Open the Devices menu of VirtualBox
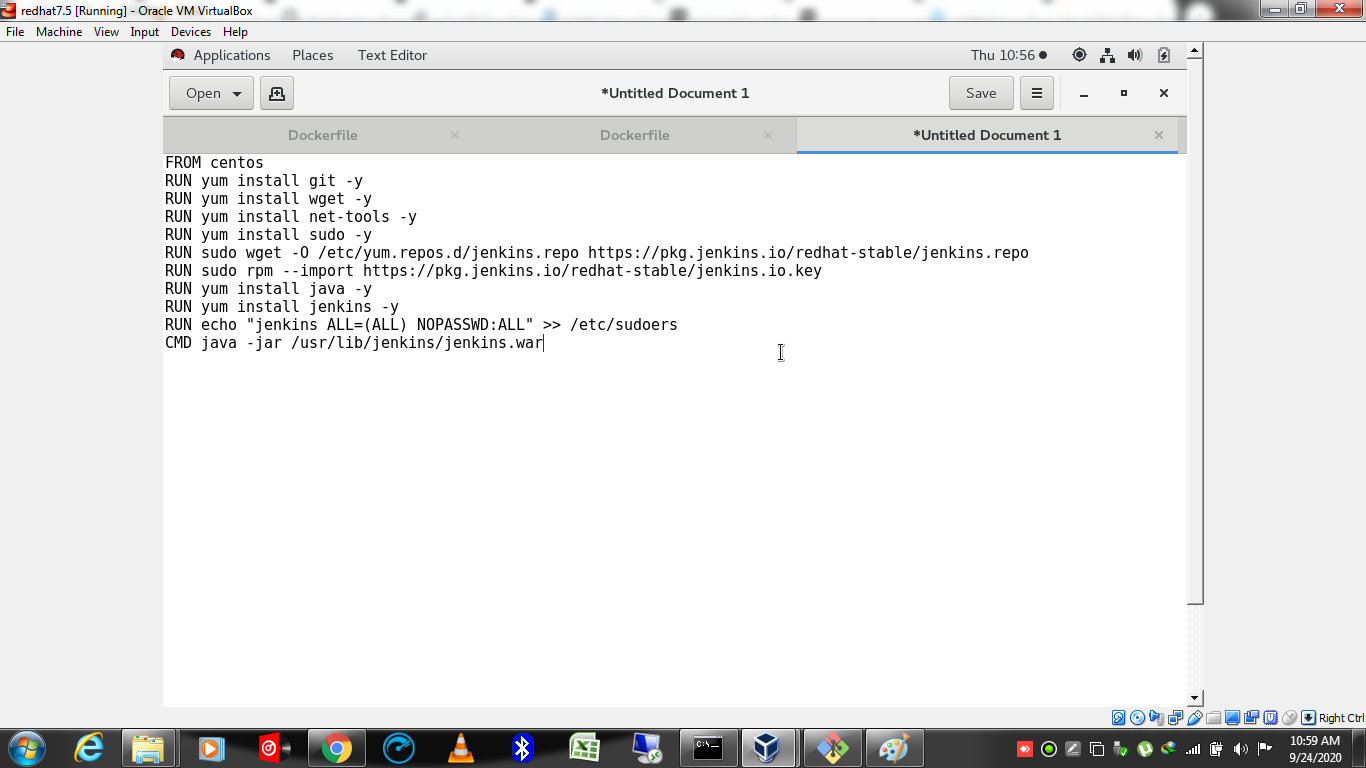 click(190, 31)
